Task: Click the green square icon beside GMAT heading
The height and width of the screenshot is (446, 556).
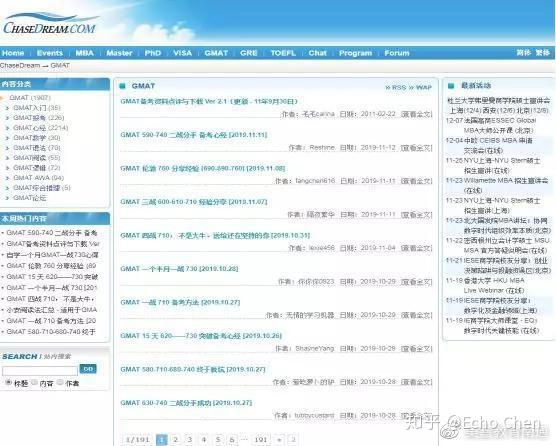Action: click(123, 86)
